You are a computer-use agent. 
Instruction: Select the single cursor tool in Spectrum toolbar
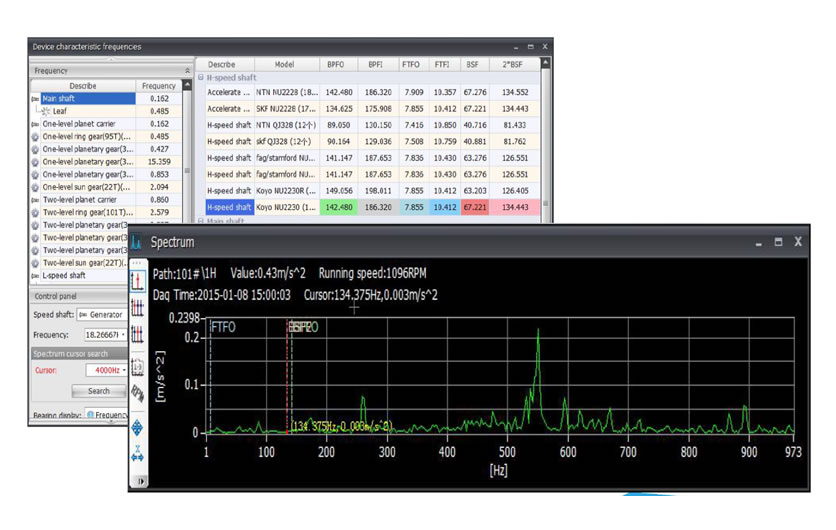[138, 281]
